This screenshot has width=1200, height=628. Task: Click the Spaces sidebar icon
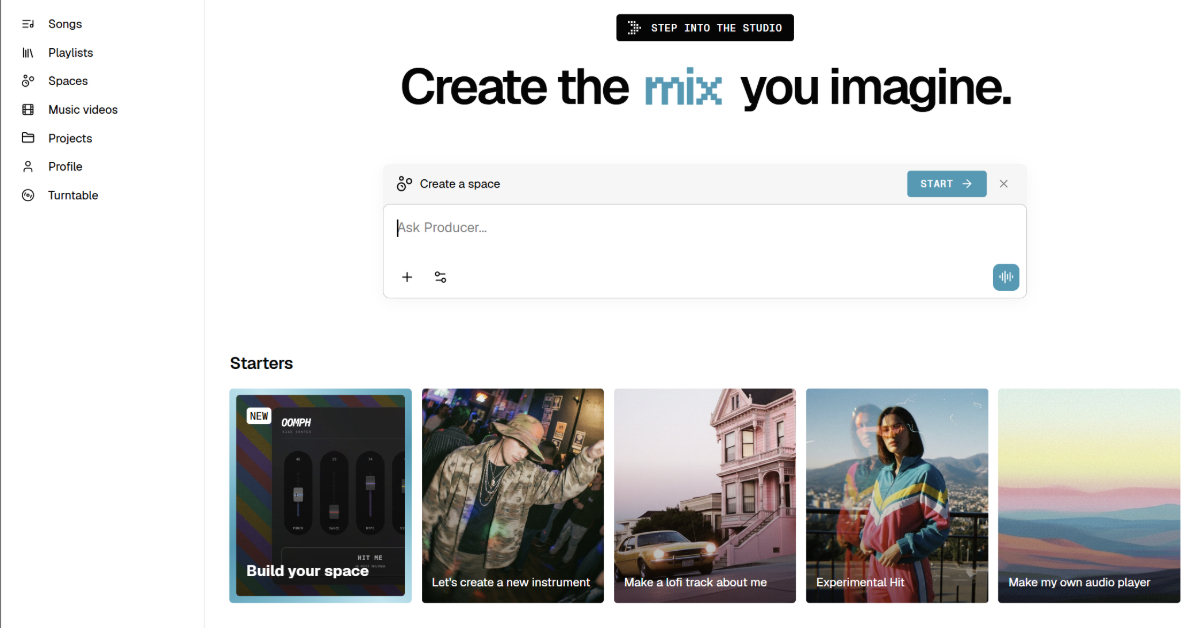pos(28,81)
